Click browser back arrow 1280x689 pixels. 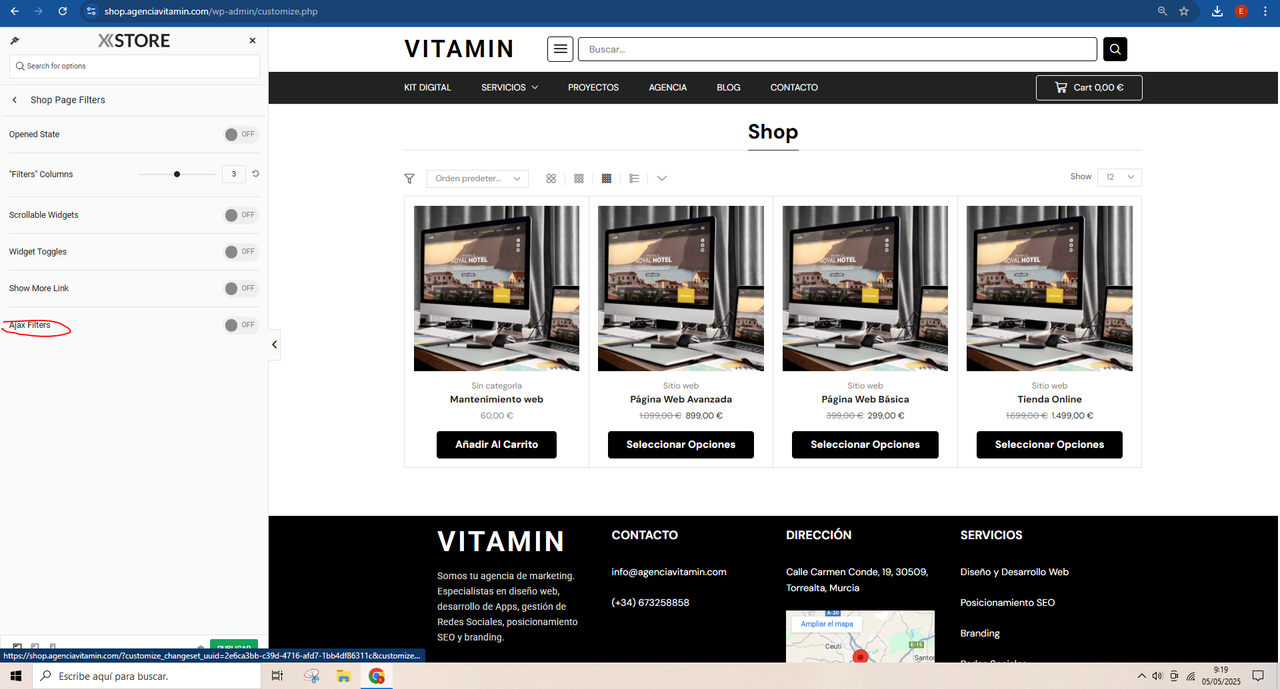pyautogui.click(x=14, y=11)
